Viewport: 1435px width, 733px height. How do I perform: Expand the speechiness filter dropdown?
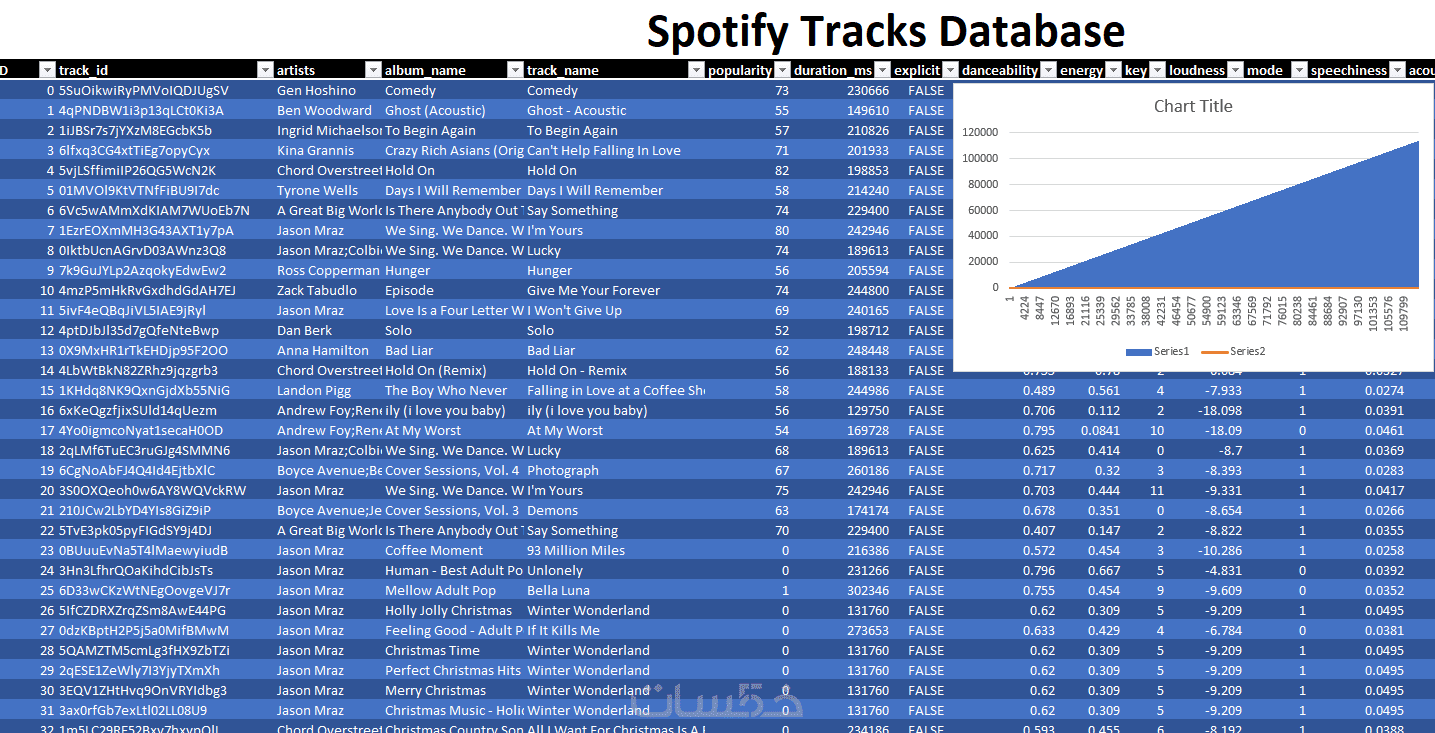pyautogui.click(x=1397, y=70)
